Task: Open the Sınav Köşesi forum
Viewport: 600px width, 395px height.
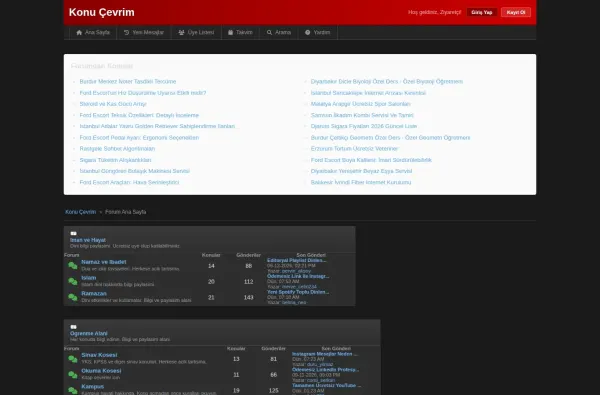Action: point(99,355)
